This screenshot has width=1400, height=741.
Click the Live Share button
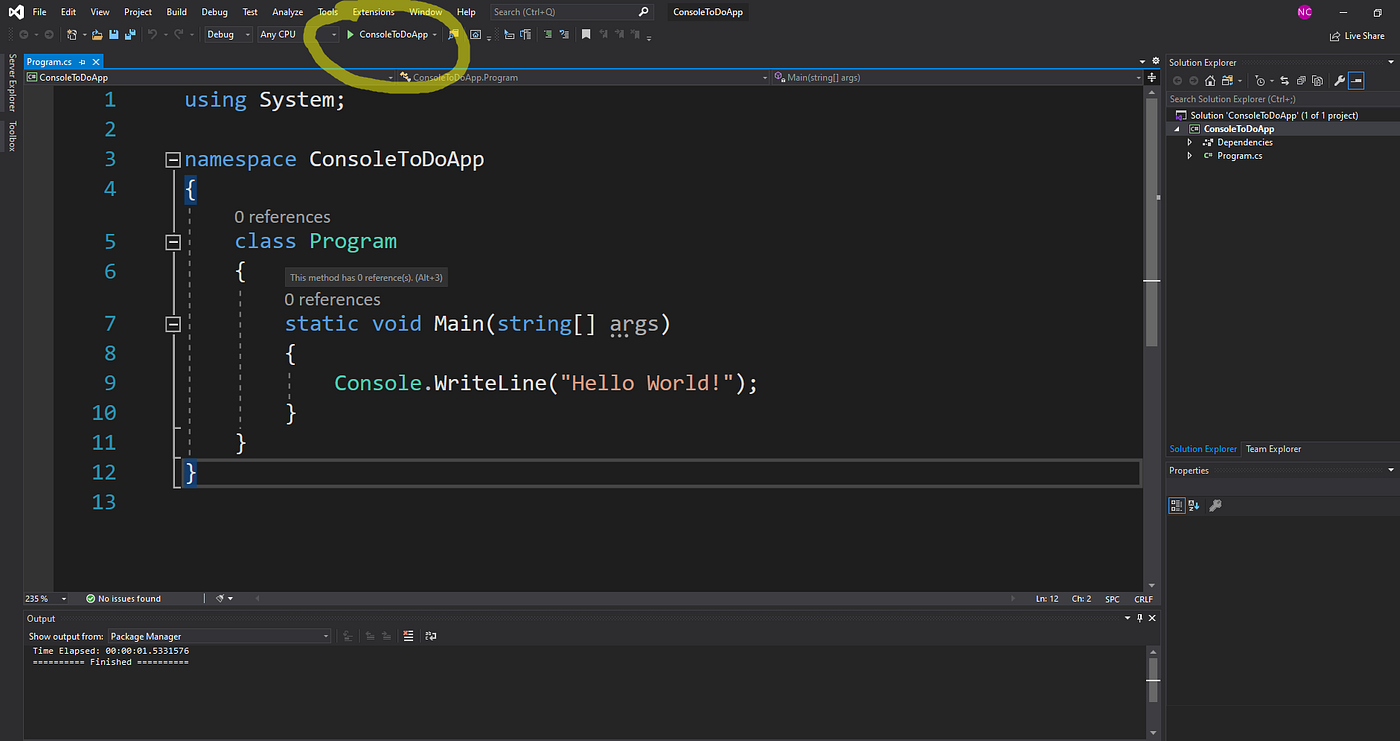tap(1356, 36)
